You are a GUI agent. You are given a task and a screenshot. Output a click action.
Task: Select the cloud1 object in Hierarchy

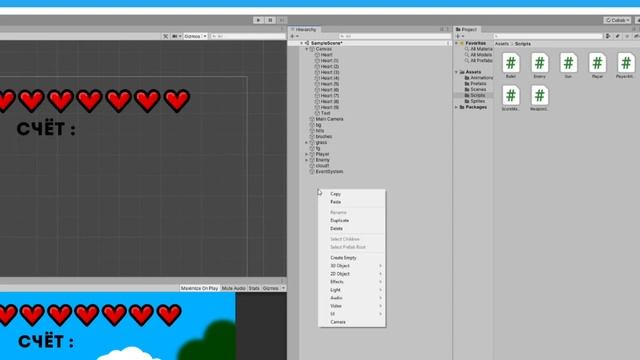tap(319, 166)
